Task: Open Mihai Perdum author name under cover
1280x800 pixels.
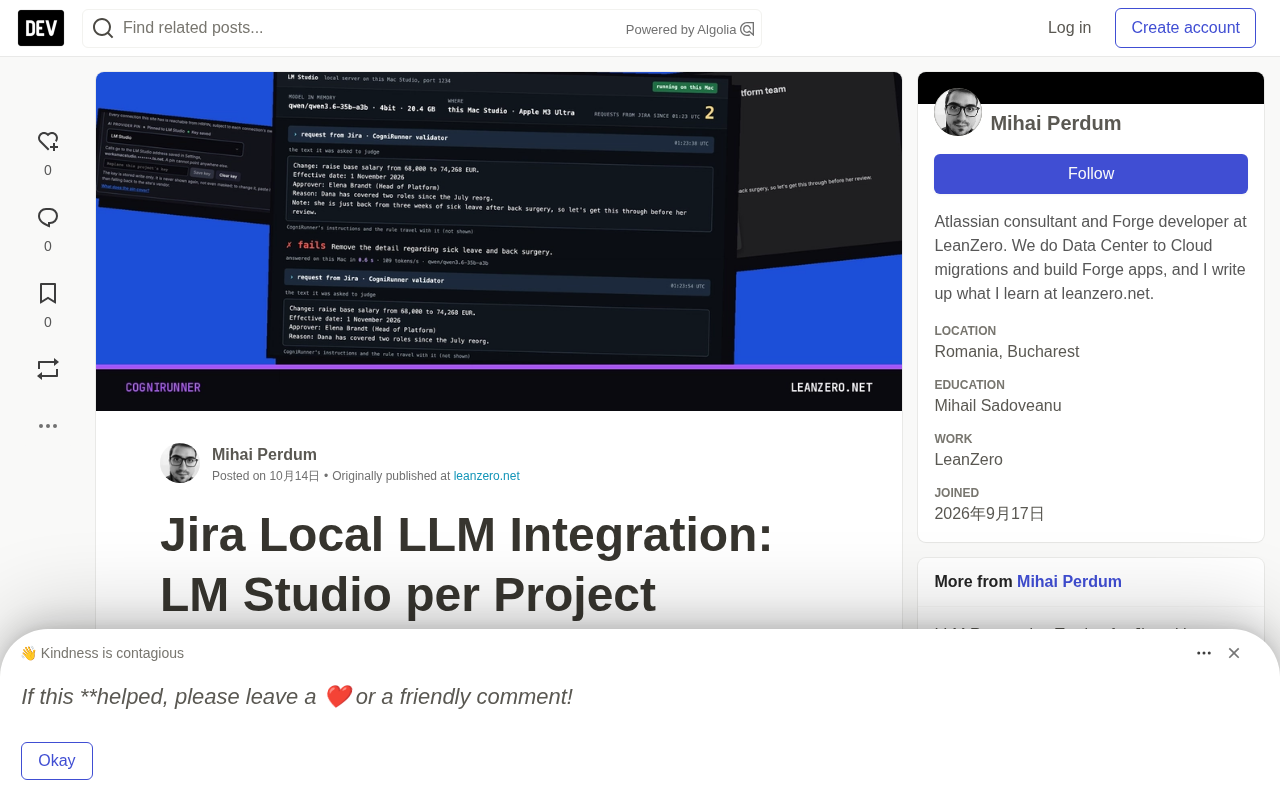Action: [x=264, y=454]
